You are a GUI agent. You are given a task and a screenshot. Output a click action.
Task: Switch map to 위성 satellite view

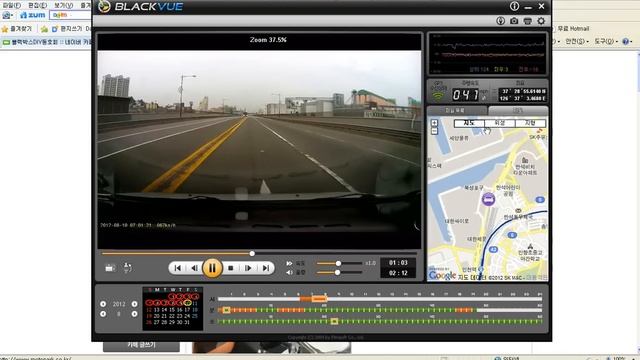pos(500,123)
